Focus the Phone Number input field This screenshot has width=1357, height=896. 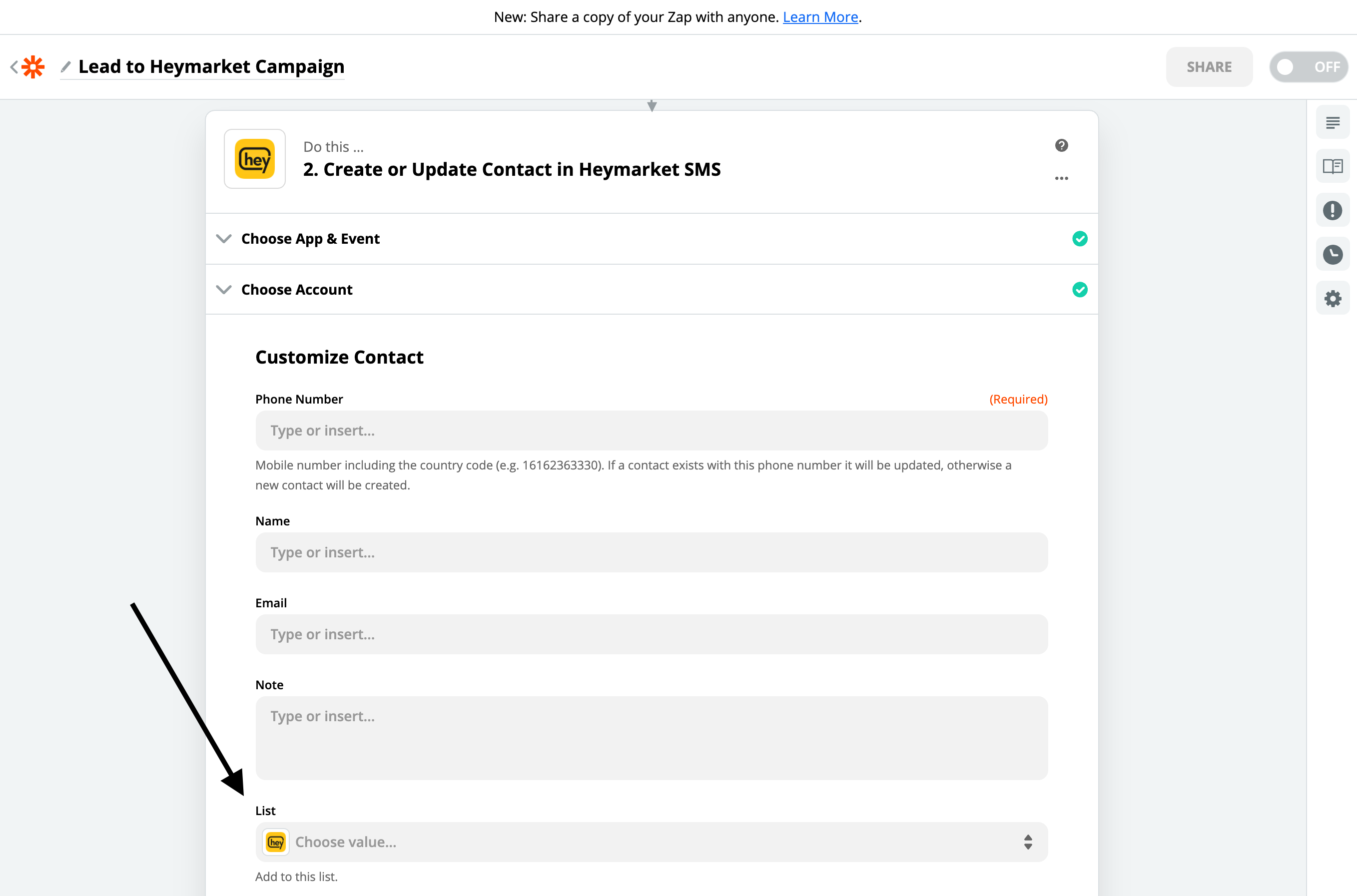point(652,431)
